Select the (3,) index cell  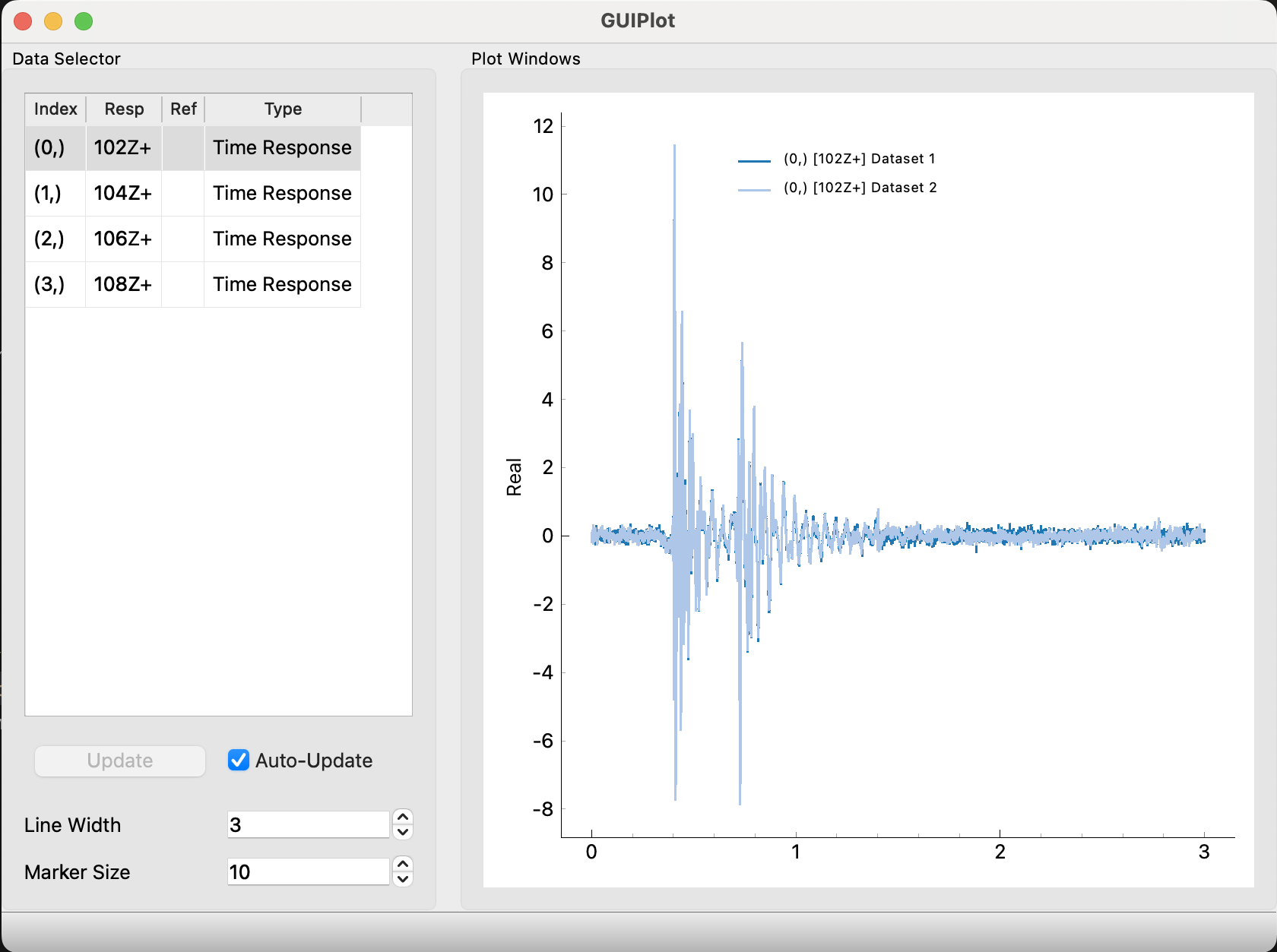55,284
